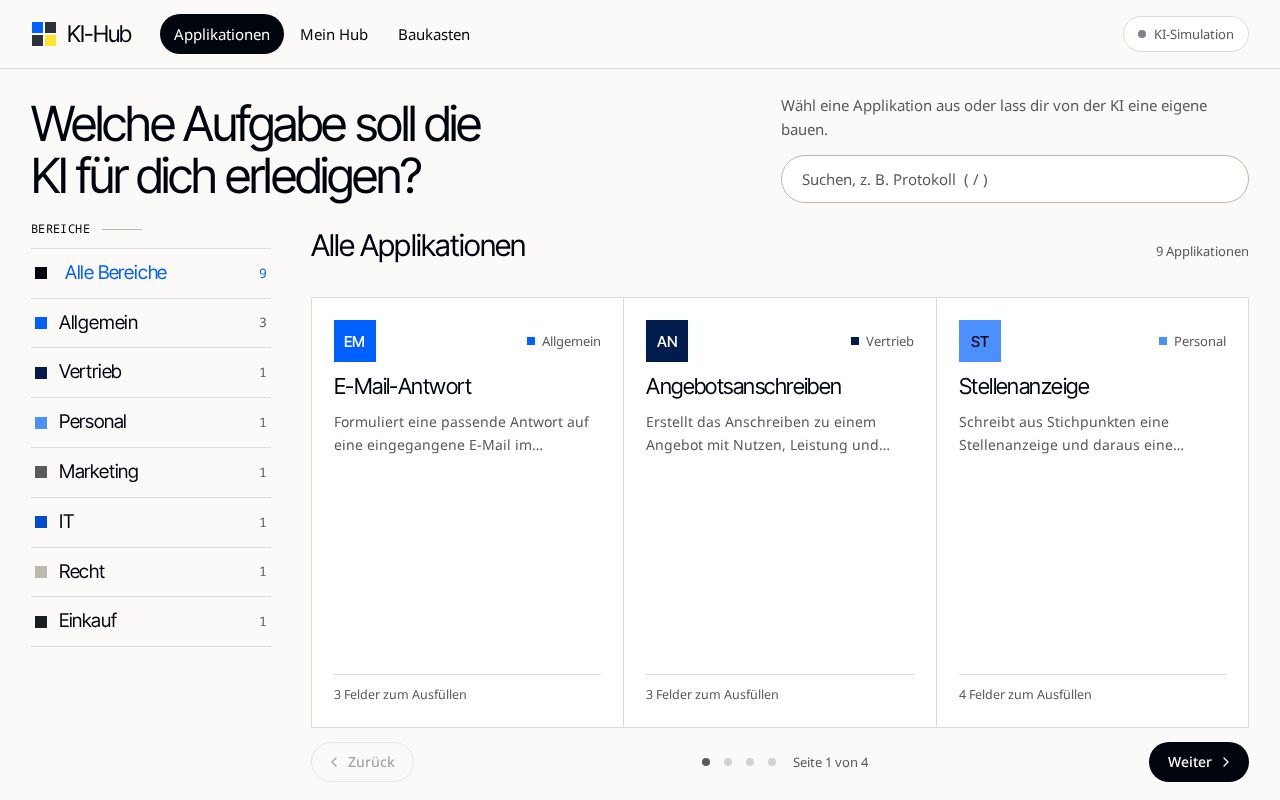This screenshot has width=1280, height=800.
Task: Open the E-Mail-Antwort application title
Action: click(x=402, y=386)
